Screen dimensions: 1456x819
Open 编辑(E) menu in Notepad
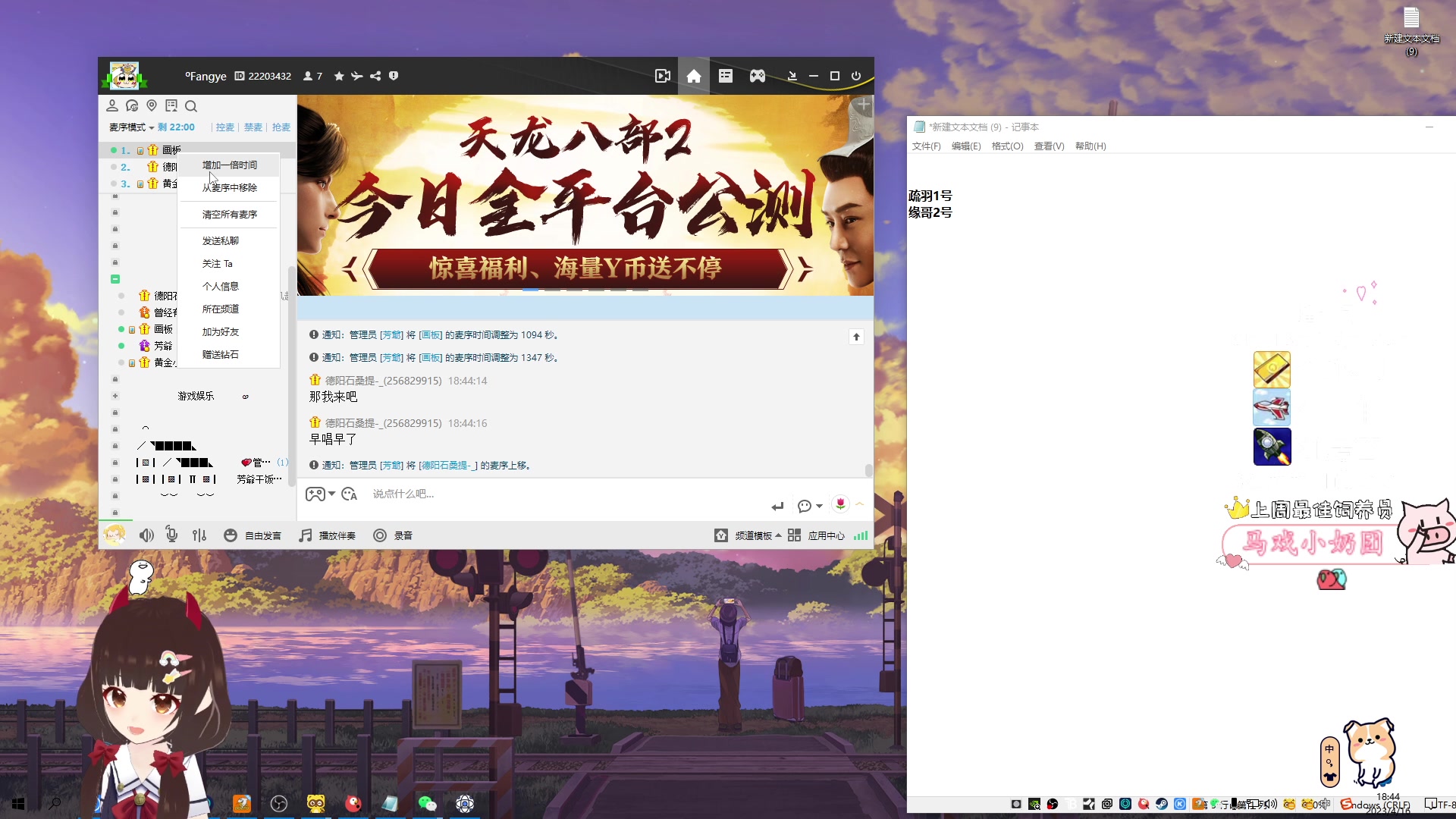(x=966, y=146)
